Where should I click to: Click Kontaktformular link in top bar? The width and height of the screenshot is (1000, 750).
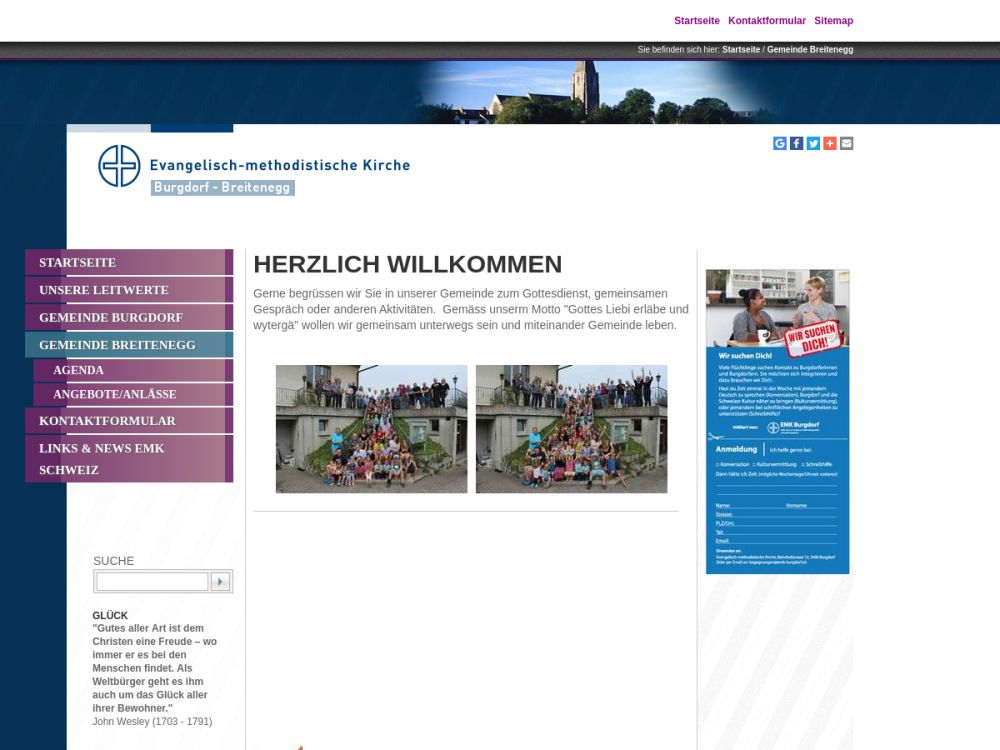click(x=766, y=21)
